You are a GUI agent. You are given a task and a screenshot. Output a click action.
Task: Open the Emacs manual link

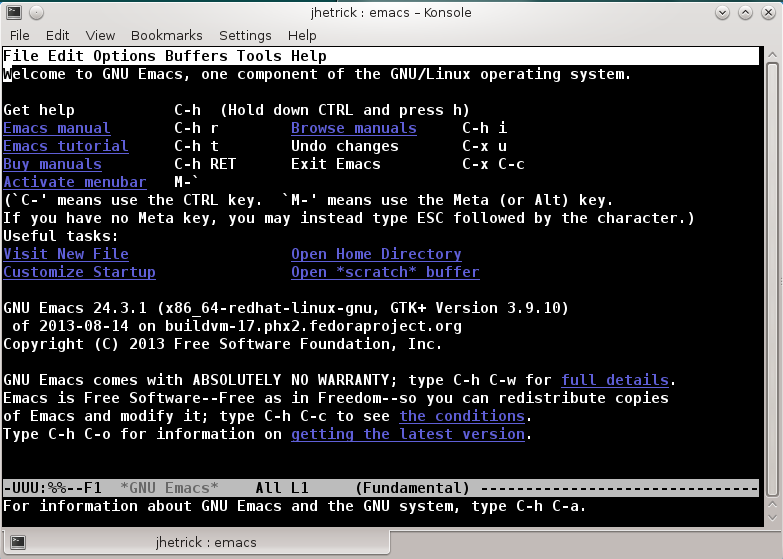(57, 128)
